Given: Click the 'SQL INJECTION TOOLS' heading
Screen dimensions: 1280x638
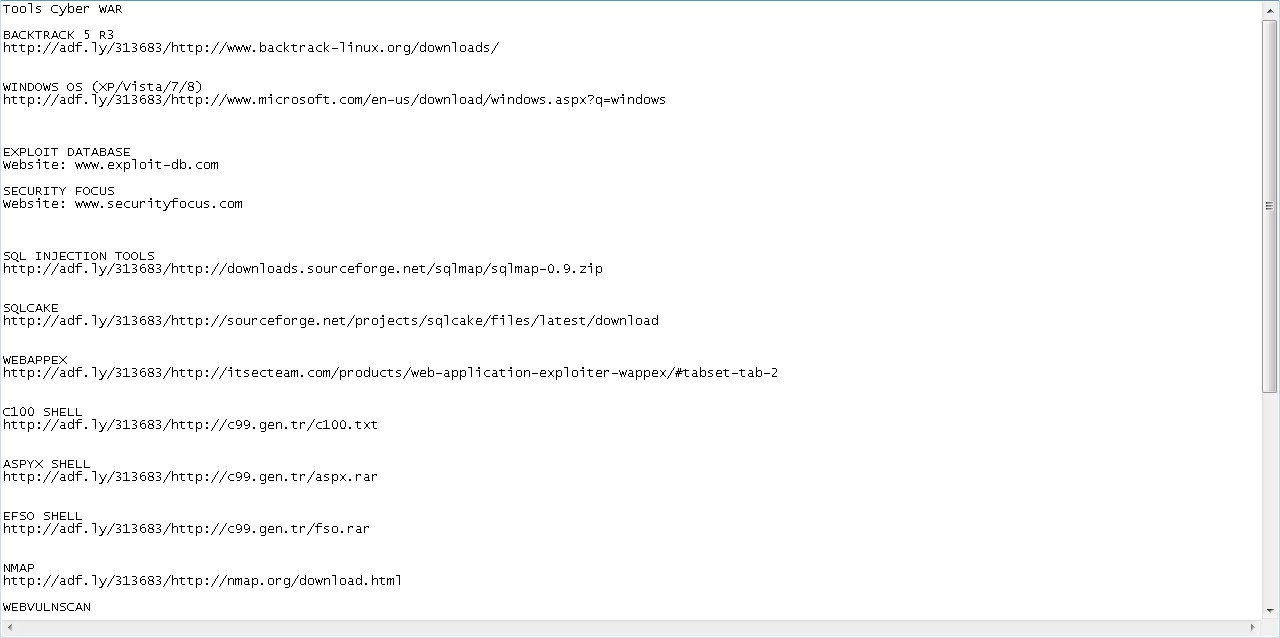Looking at the screenshot, I should [79, 256].
